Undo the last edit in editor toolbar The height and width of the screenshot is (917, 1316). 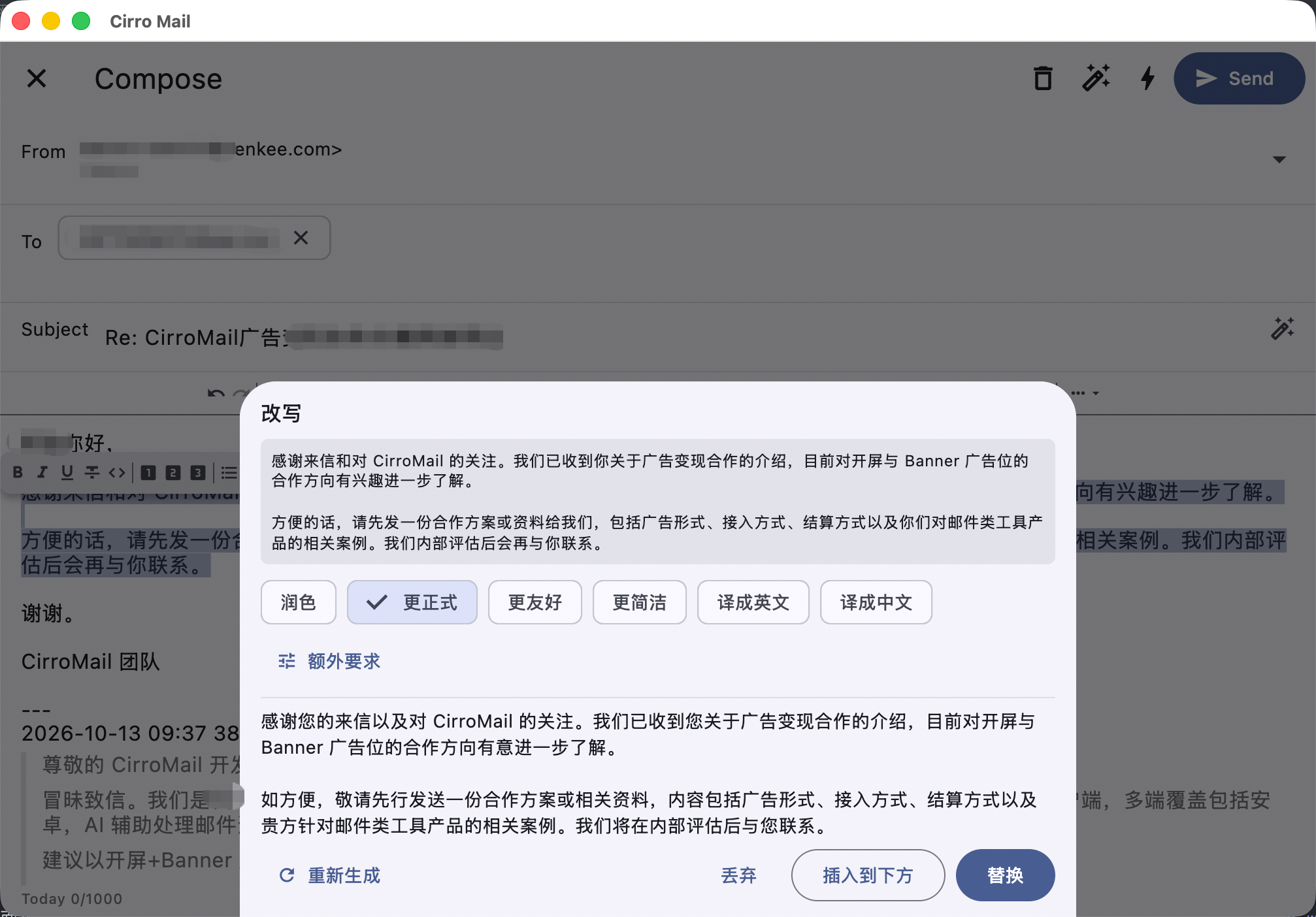(x=216, y=393)
